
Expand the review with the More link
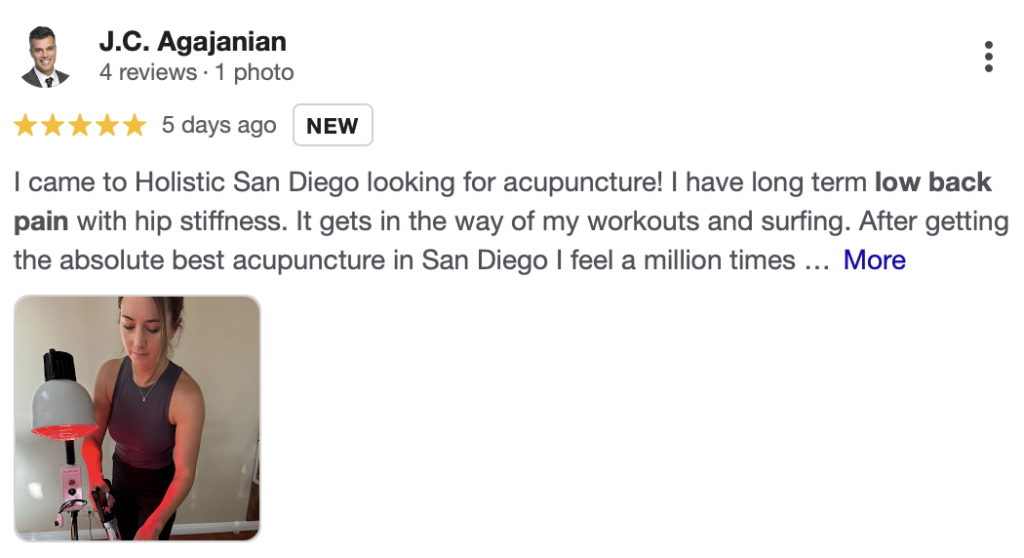(874, 260)
